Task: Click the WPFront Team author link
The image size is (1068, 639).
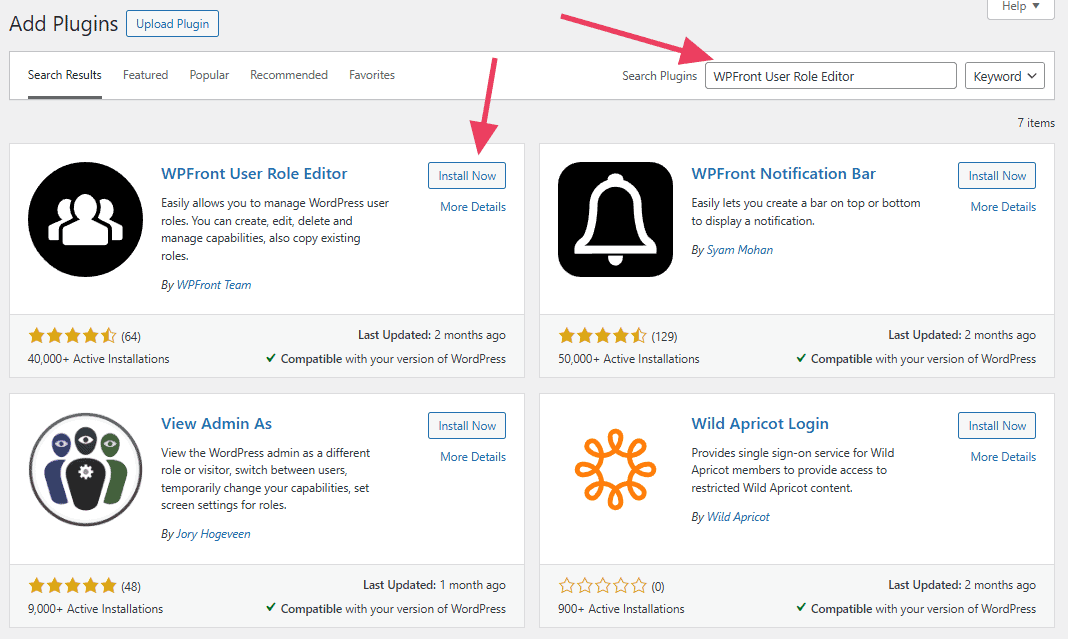Action: (213, 284)
